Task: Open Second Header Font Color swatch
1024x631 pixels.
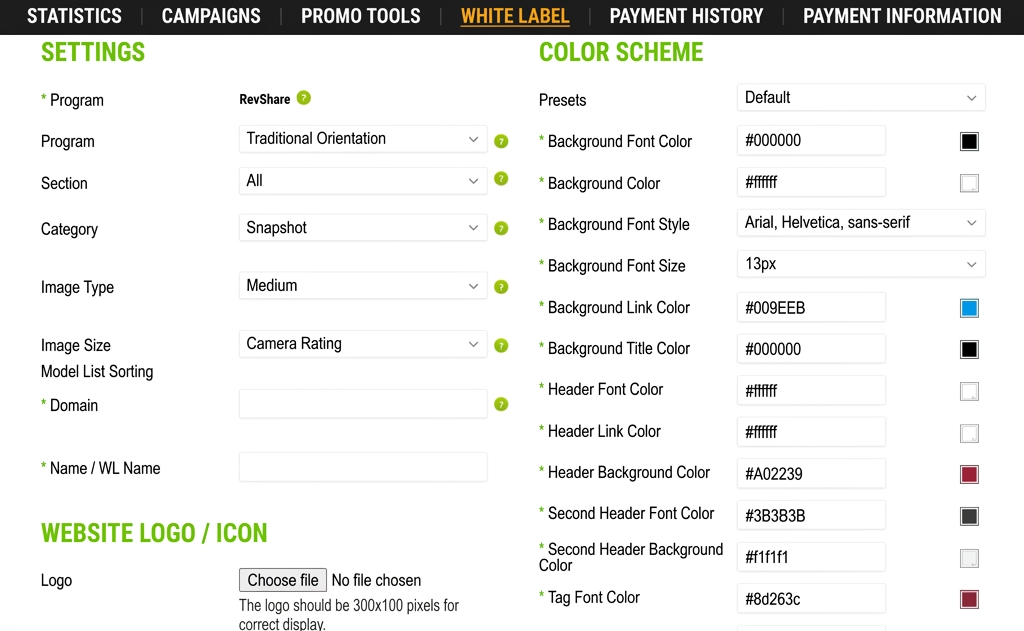Action: [969, 516]
